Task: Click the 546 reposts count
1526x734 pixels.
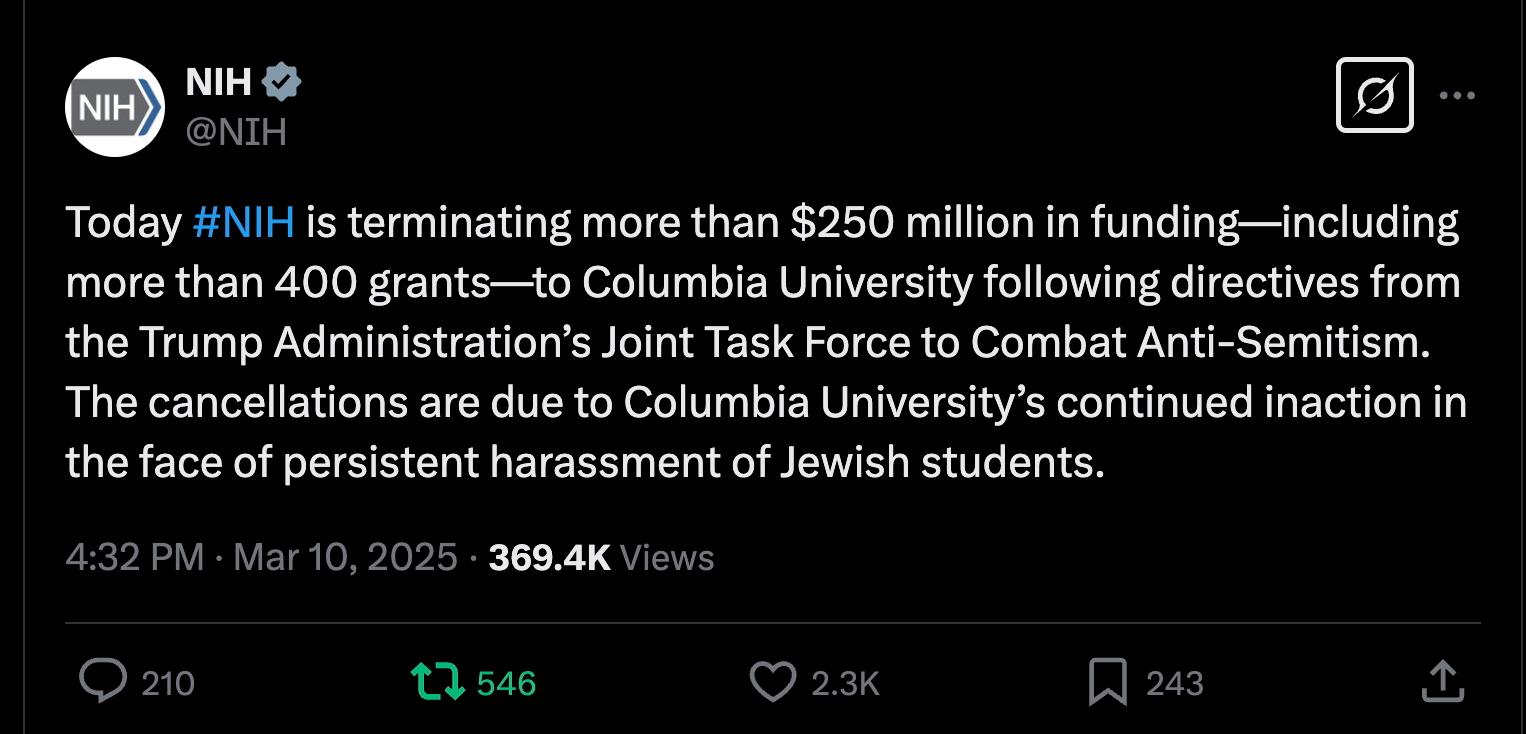Action: pos(506,683)
